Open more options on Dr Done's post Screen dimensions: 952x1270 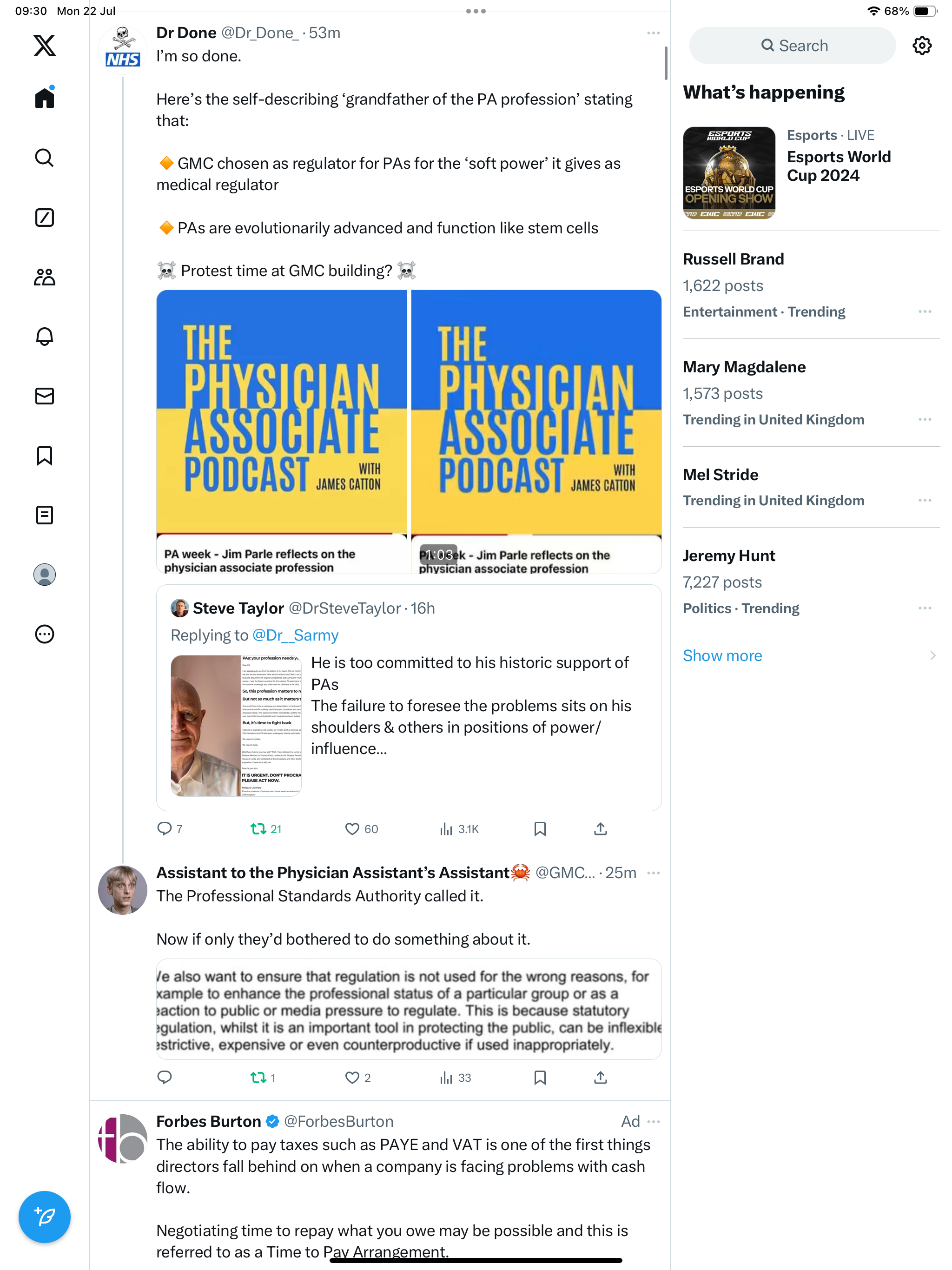tap(653, 33)
